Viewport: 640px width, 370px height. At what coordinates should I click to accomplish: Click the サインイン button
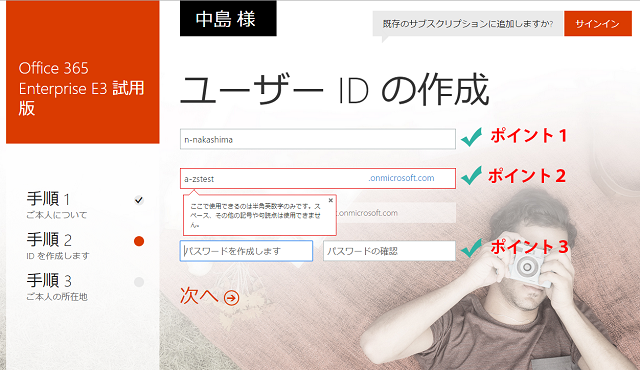pyautogui.click(x=598, y=24)
